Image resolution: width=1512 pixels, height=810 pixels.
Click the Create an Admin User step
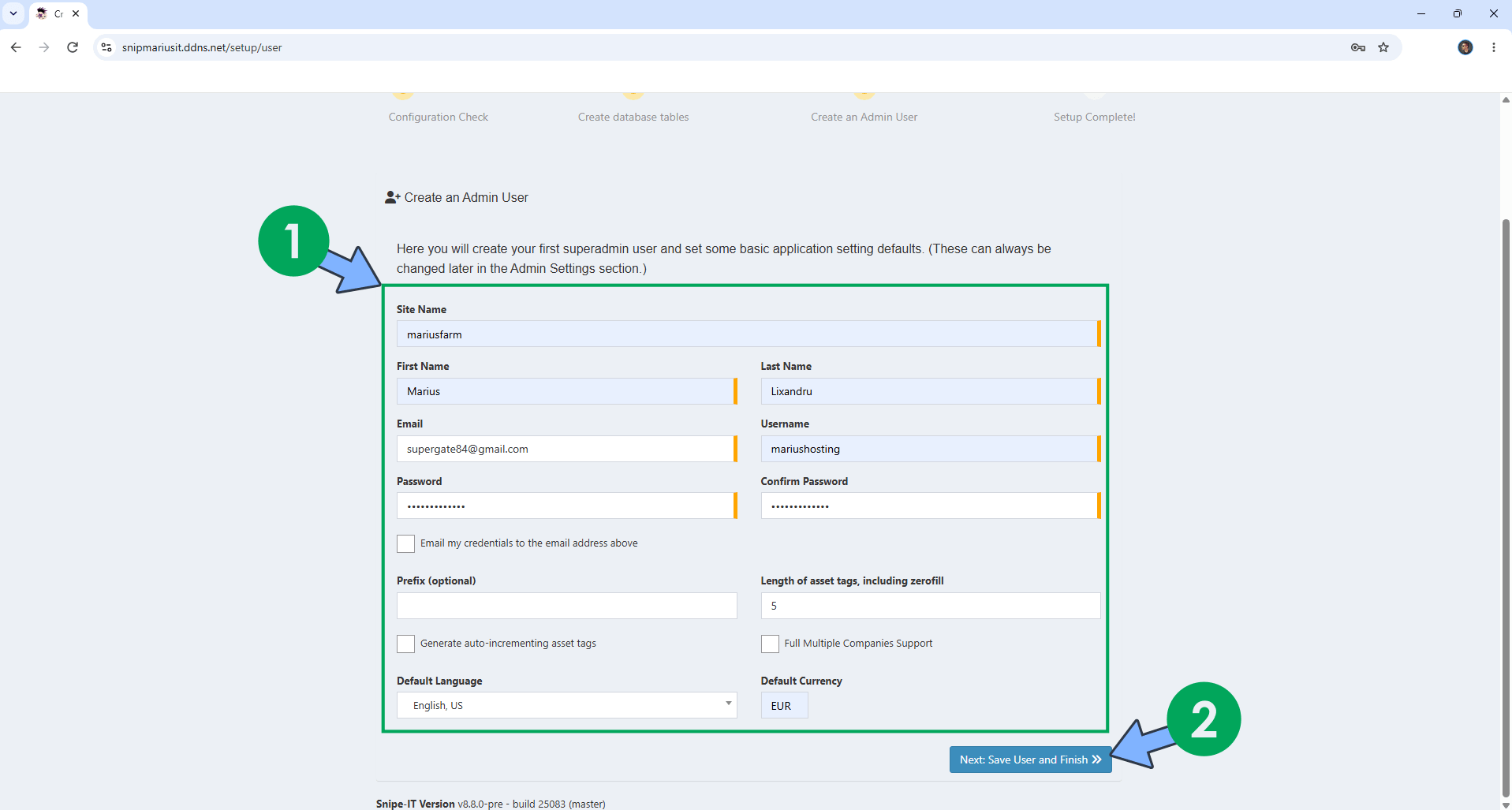(x=864, y=117)
